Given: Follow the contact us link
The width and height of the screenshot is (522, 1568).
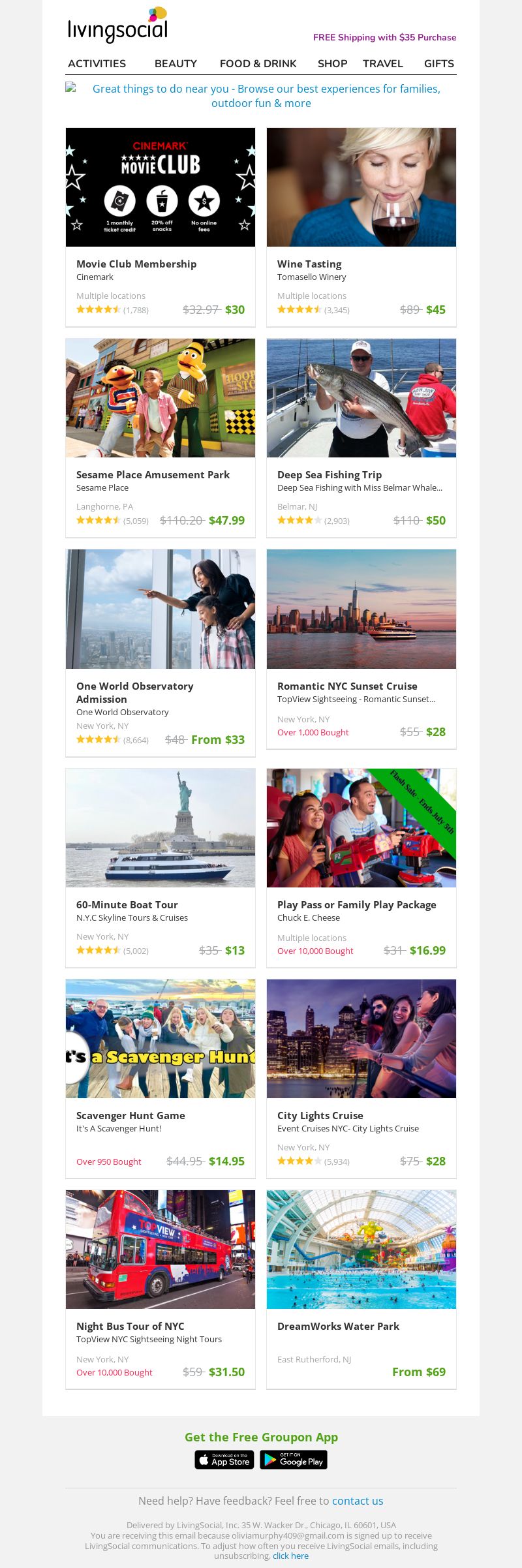Looking at the screenshot, I should [x=358, y=1501].
